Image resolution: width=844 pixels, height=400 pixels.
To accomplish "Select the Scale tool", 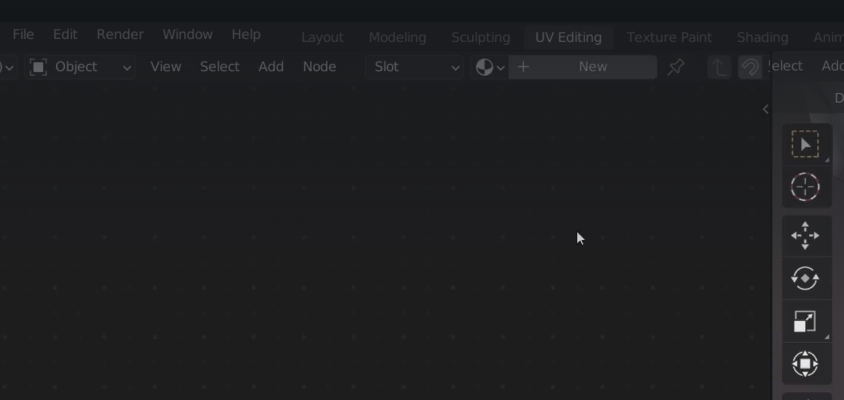I will point(805,321).
